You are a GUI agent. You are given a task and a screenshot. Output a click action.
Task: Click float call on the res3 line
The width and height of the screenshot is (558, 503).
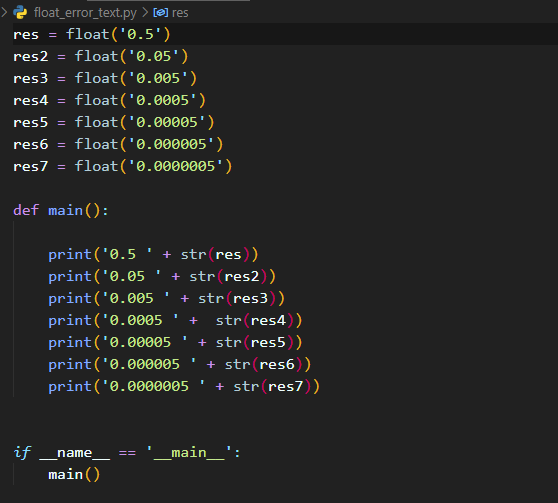coord(96,78)
